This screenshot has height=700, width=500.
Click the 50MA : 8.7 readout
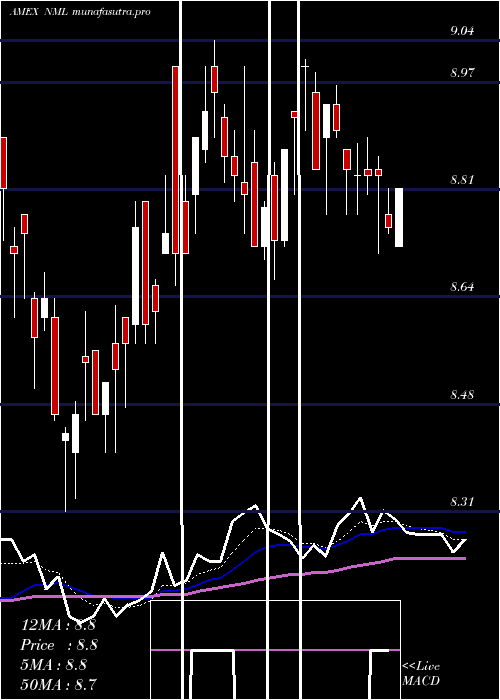(58, 684)
